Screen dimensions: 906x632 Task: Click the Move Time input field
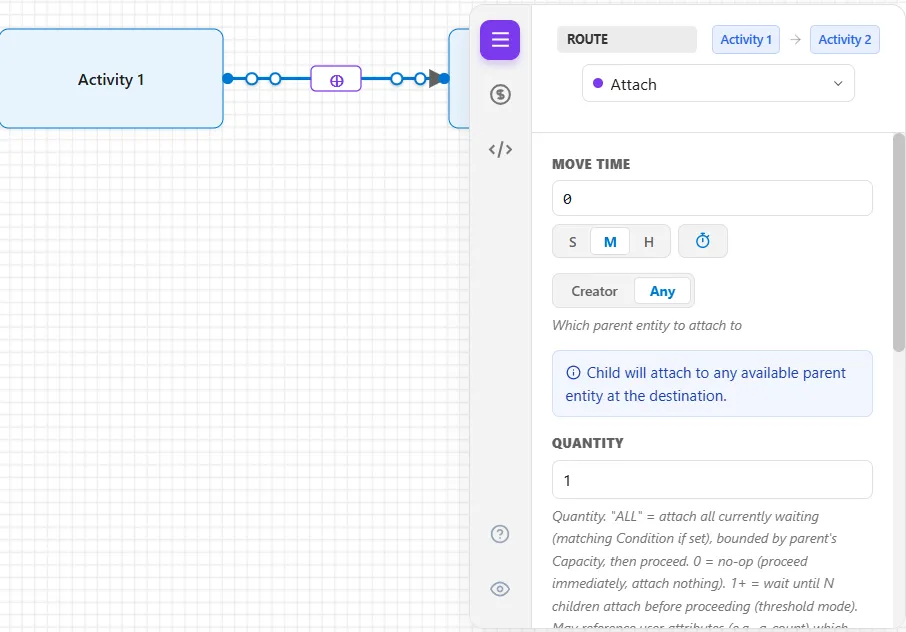click(712, 198)
